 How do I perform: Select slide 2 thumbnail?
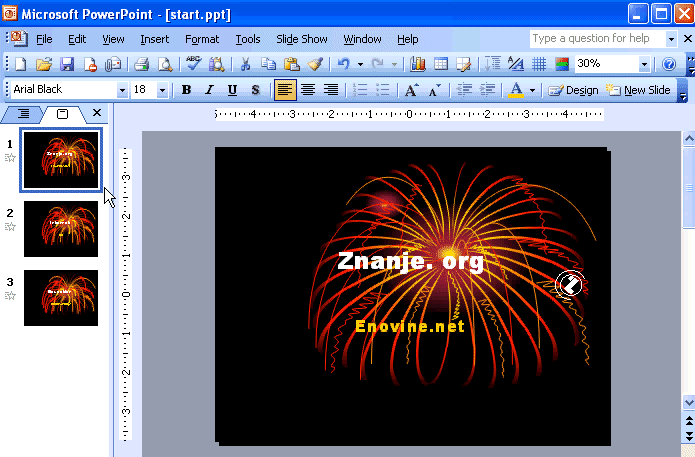coord(61,229)
